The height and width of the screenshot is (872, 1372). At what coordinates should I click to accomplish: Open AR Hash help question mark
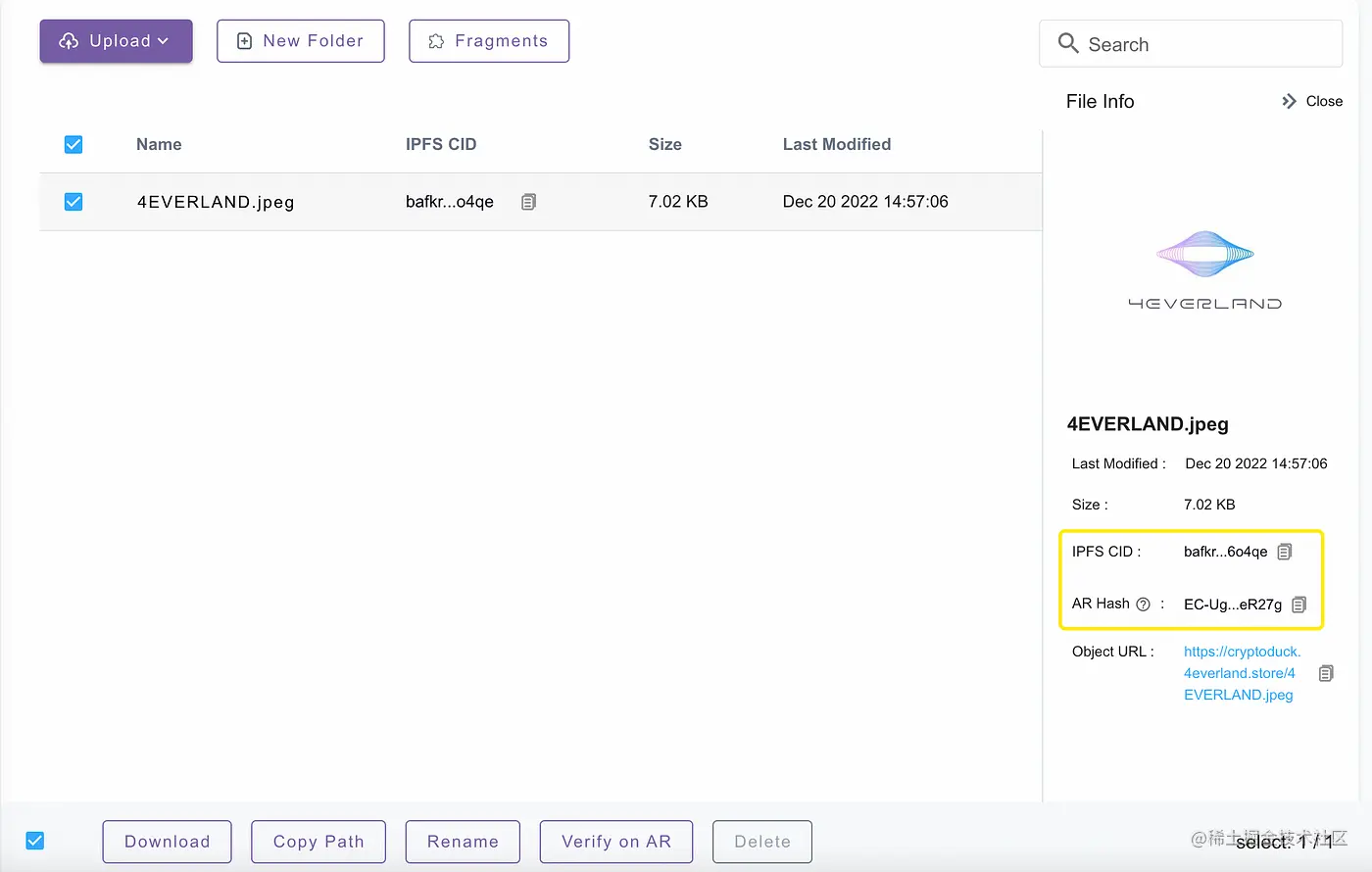pos(1143,605)
